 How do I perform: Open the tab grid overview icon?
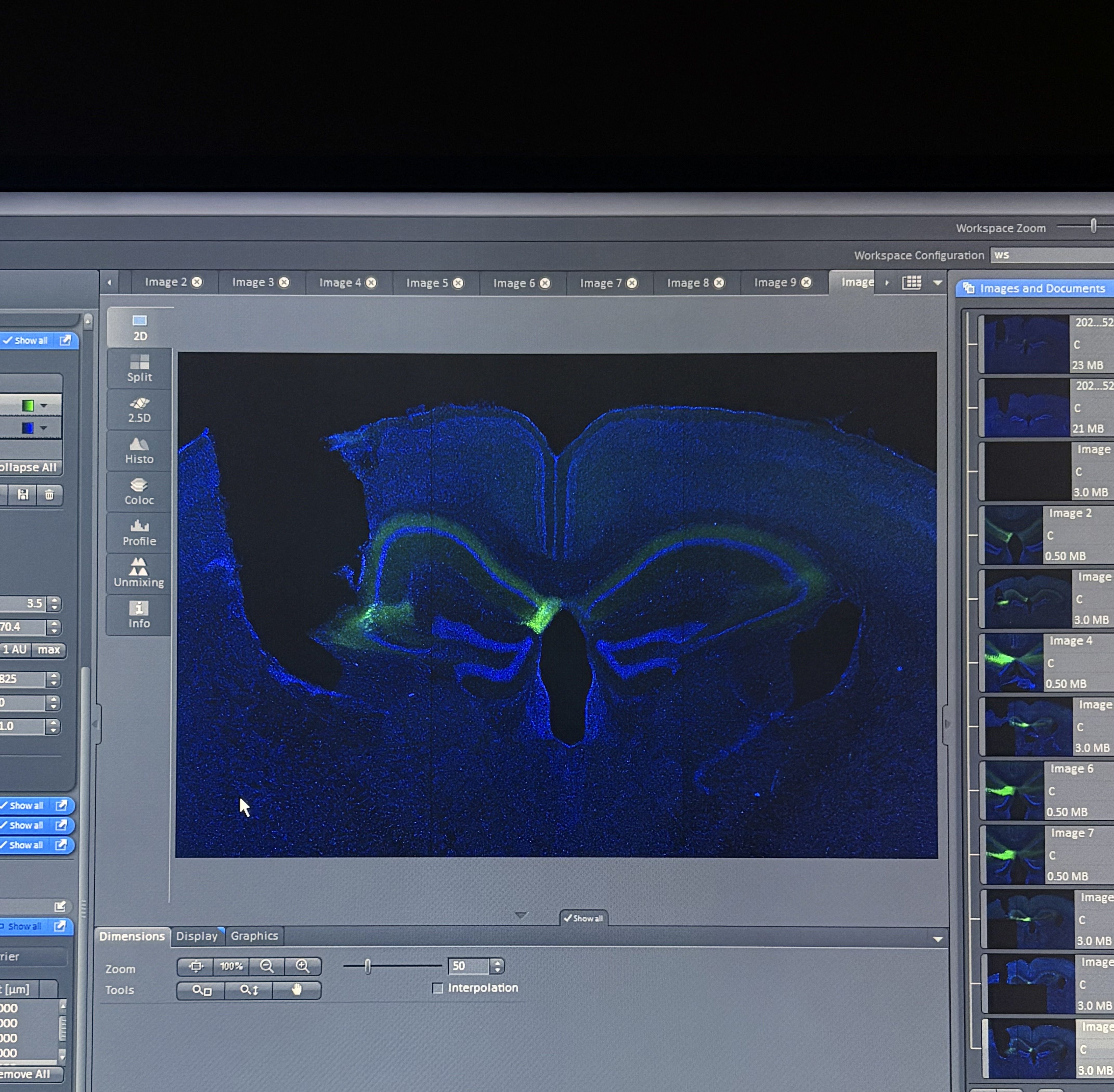911,283
